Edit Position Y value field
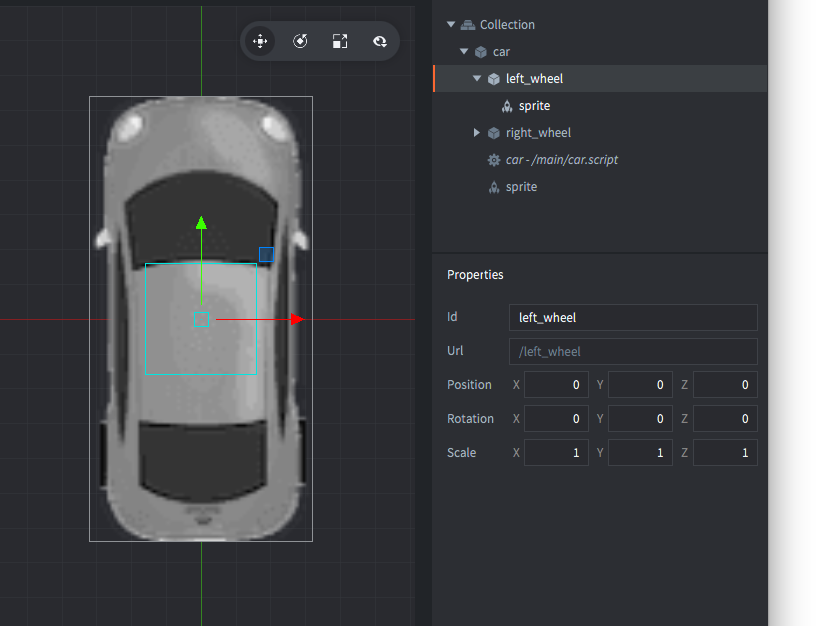The image size is (824, 626). coord(640,385)
